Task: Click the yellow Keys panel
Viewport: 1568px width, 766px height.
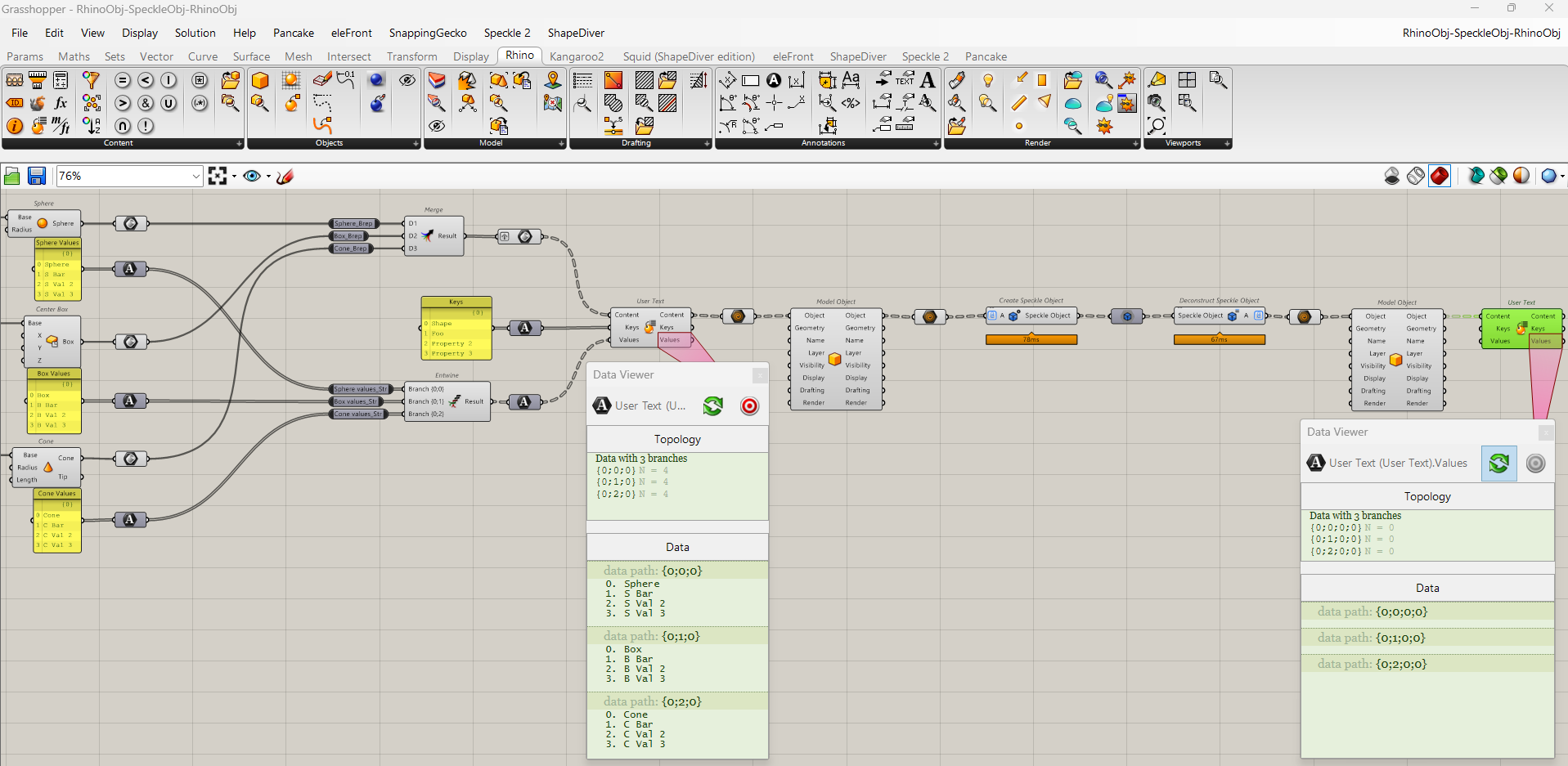Action: click(x=456, y=328)
